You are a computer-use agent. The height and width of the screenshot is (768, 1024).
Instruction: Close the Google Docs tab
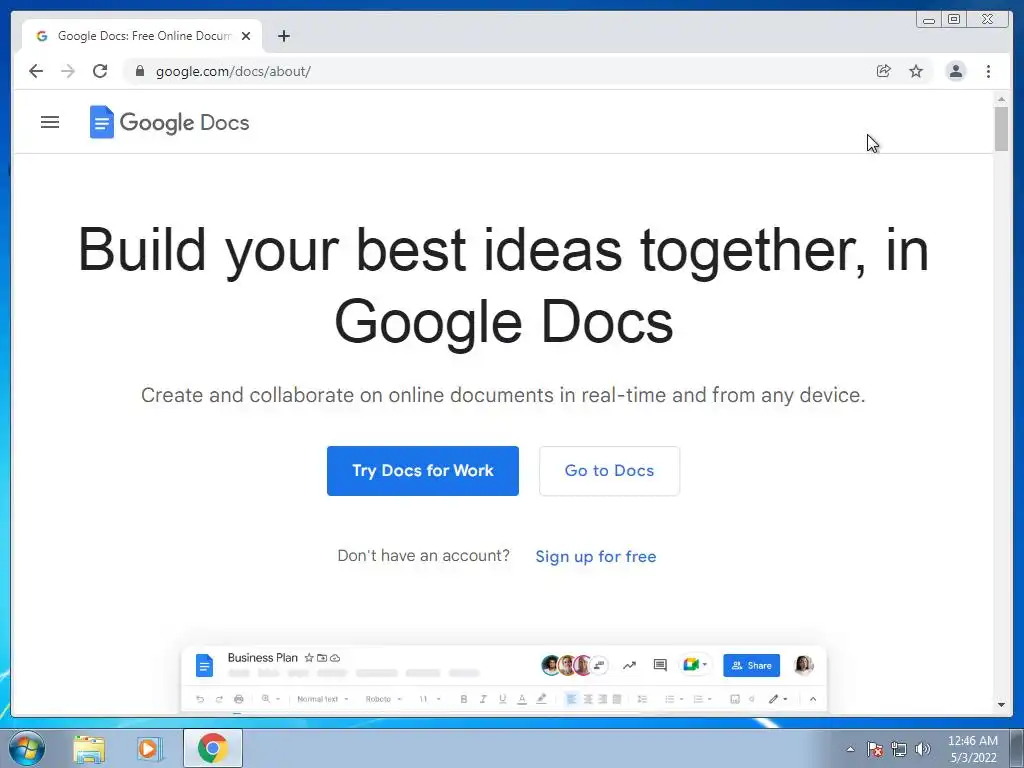[246, 36]
